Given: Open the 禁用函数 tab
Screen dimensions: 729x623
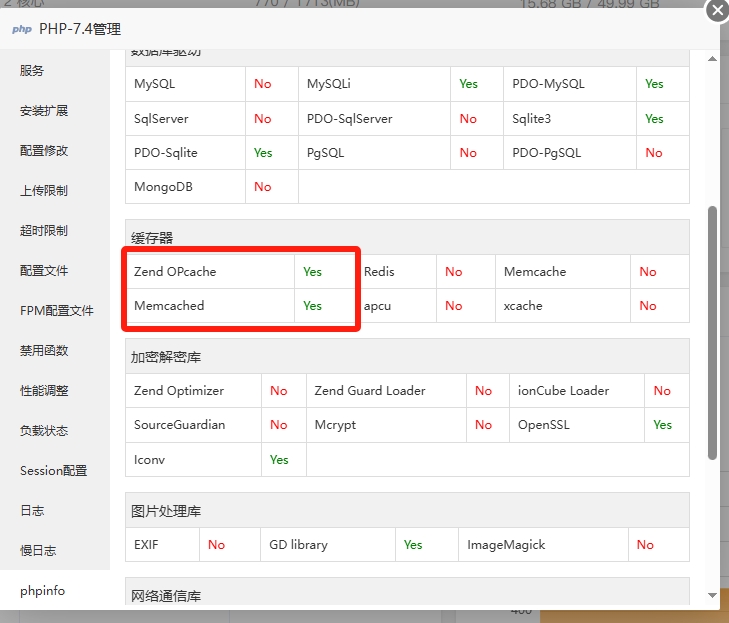Looking at the screenshot, I should [44, 351].
